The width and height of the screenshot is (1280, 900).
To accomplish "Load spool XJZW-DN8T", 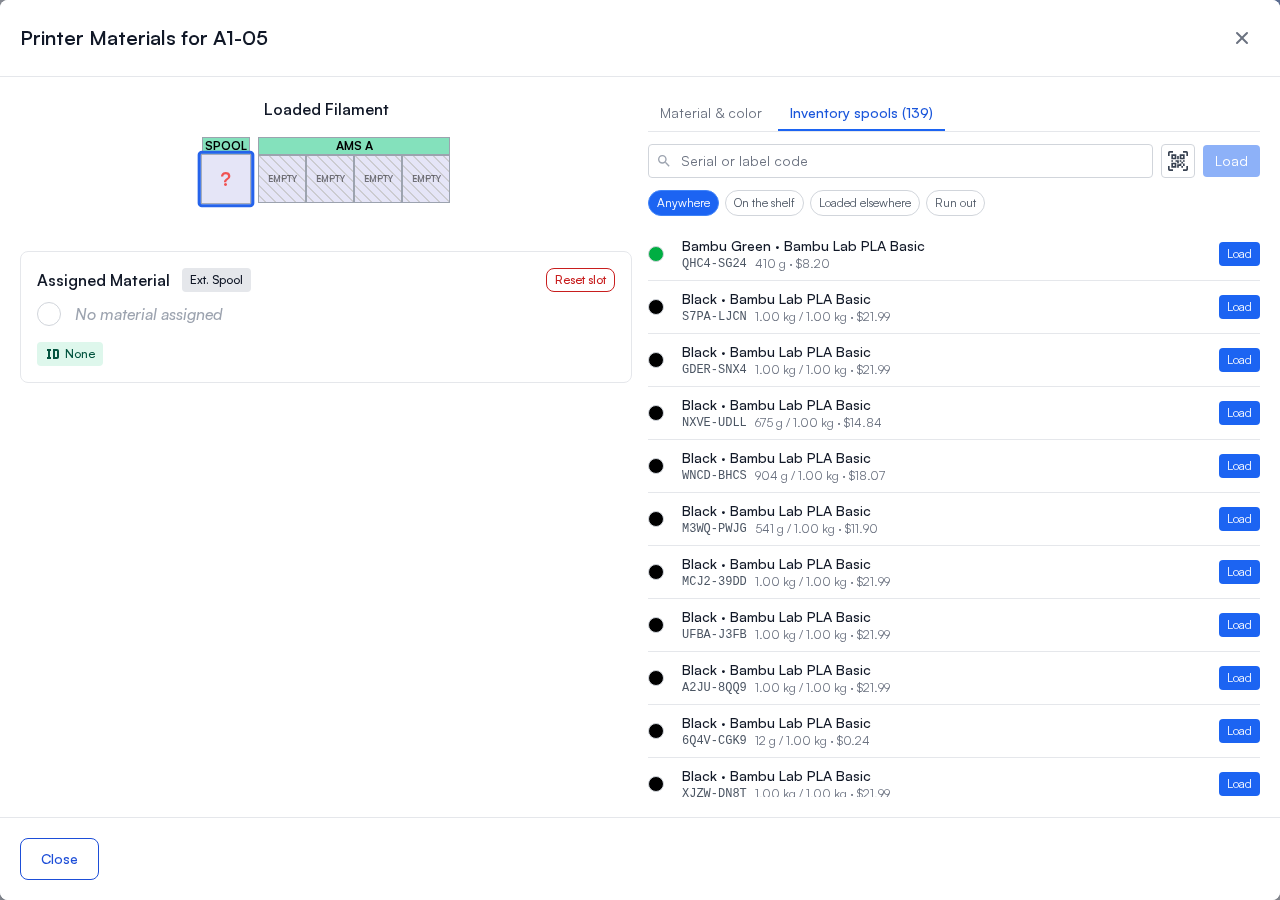I will coord(1239,784).
